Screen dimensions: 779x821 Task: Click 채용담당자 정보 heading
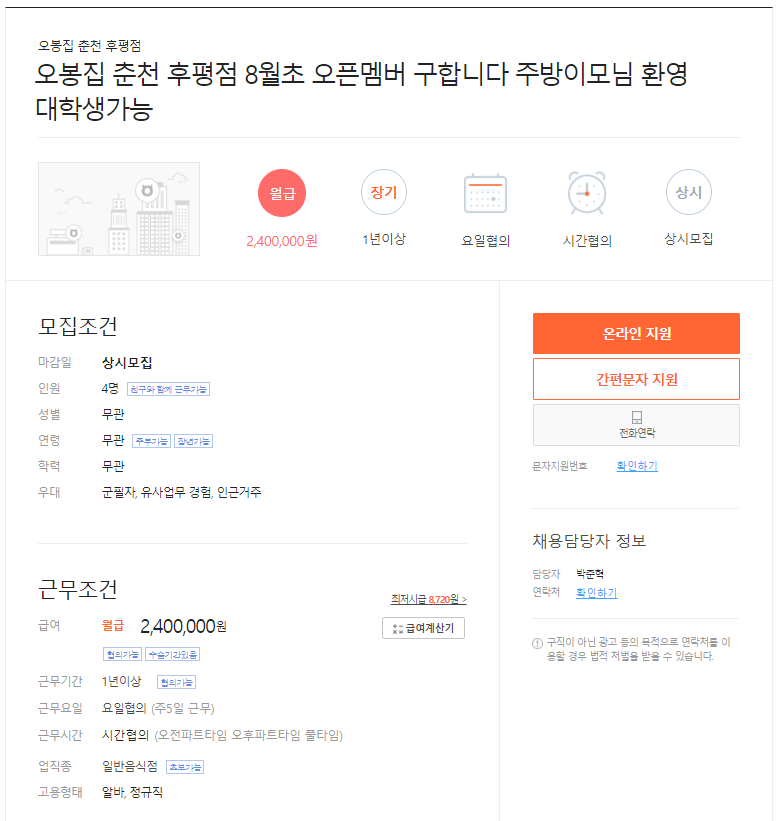589,541
